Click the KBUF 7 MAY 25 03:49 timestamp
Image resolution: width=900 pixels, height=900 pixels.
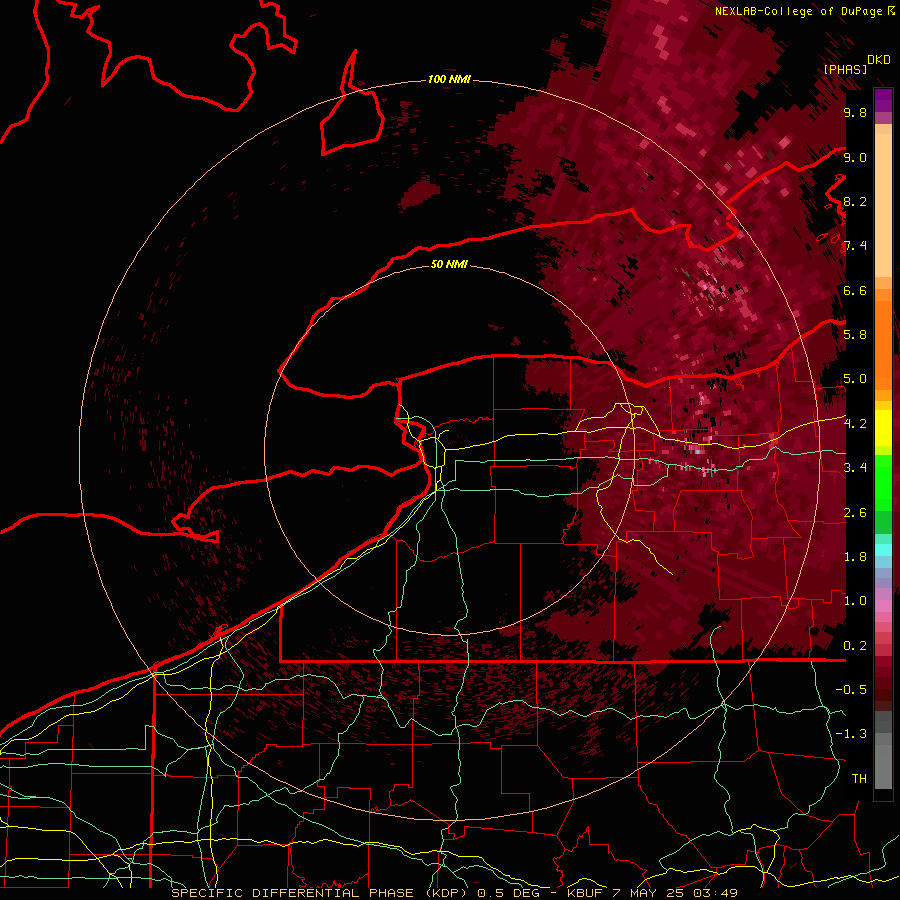click(x=652, y=893)
